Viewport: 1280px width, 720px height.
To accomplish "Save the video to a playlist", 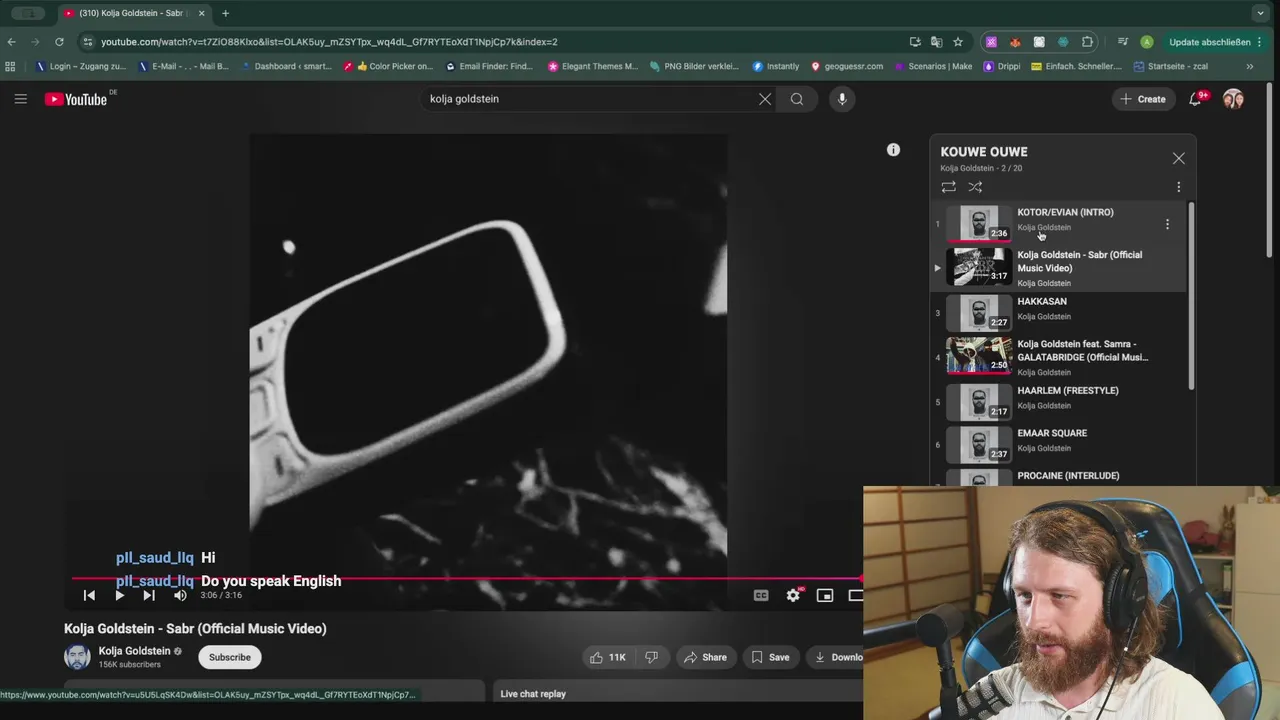I will pos(771,657).
